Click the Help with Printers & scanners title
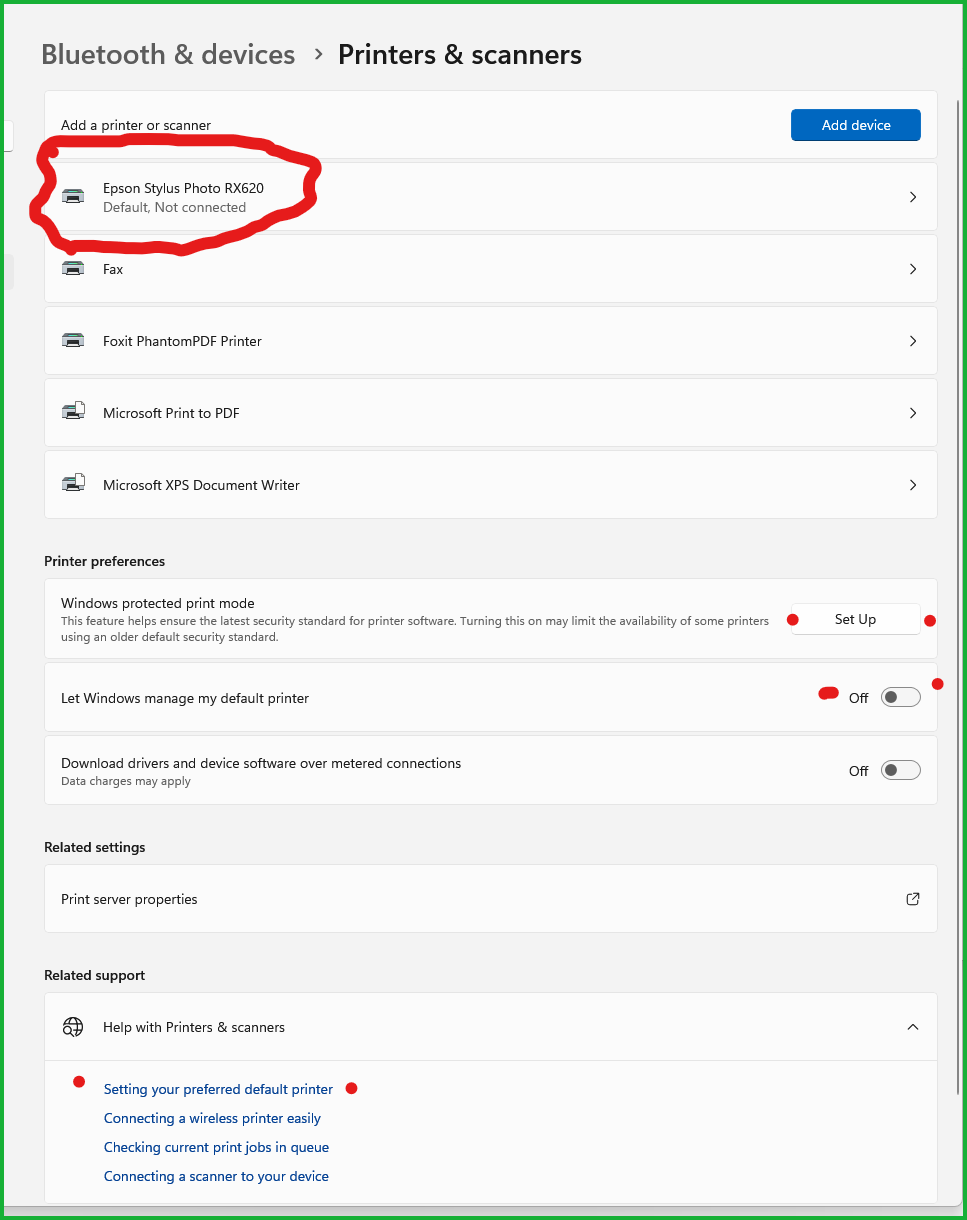 (x=194, y=1027)
